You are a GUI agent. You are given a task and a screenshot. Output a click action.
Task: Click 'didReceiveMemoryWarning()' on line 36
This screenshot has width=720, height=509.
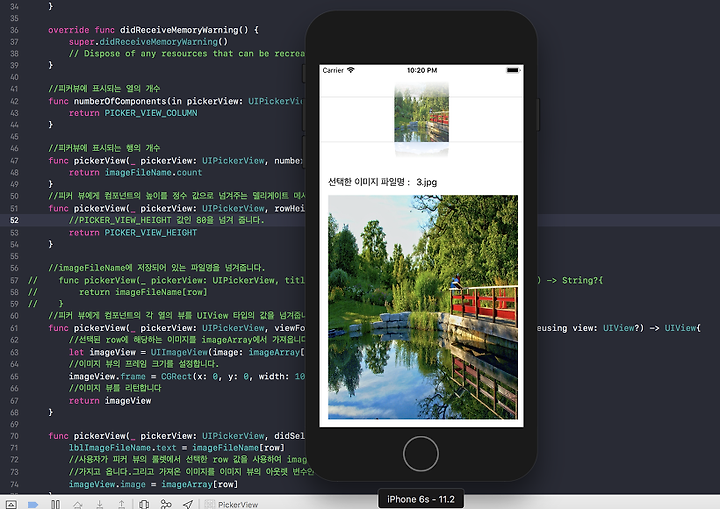[184, 30]
